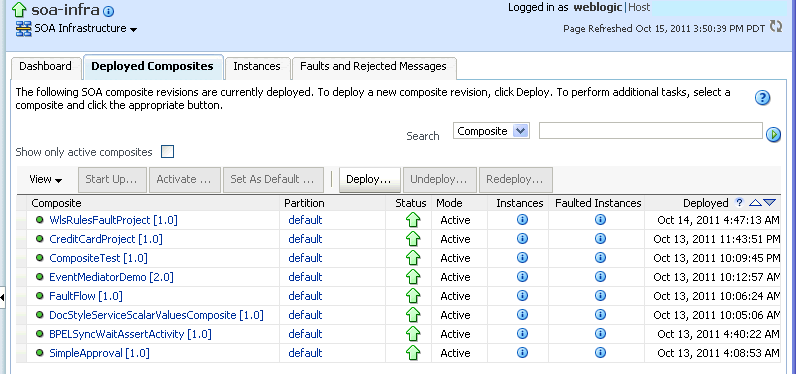The width and height of the screenshot is (796, 374).
Task: Click the Deploy... button
Action: [x=369, y=180]
